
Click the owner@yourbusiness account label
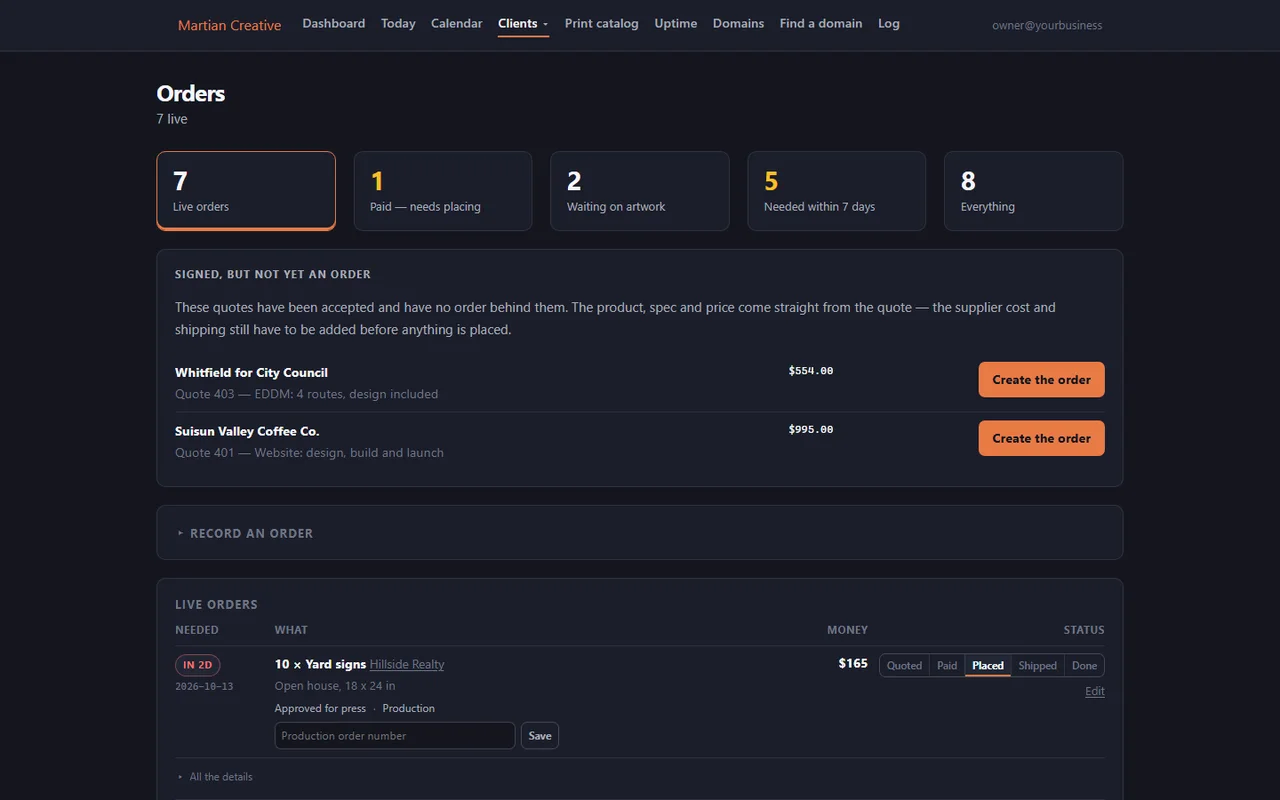tap(1047, 25)
